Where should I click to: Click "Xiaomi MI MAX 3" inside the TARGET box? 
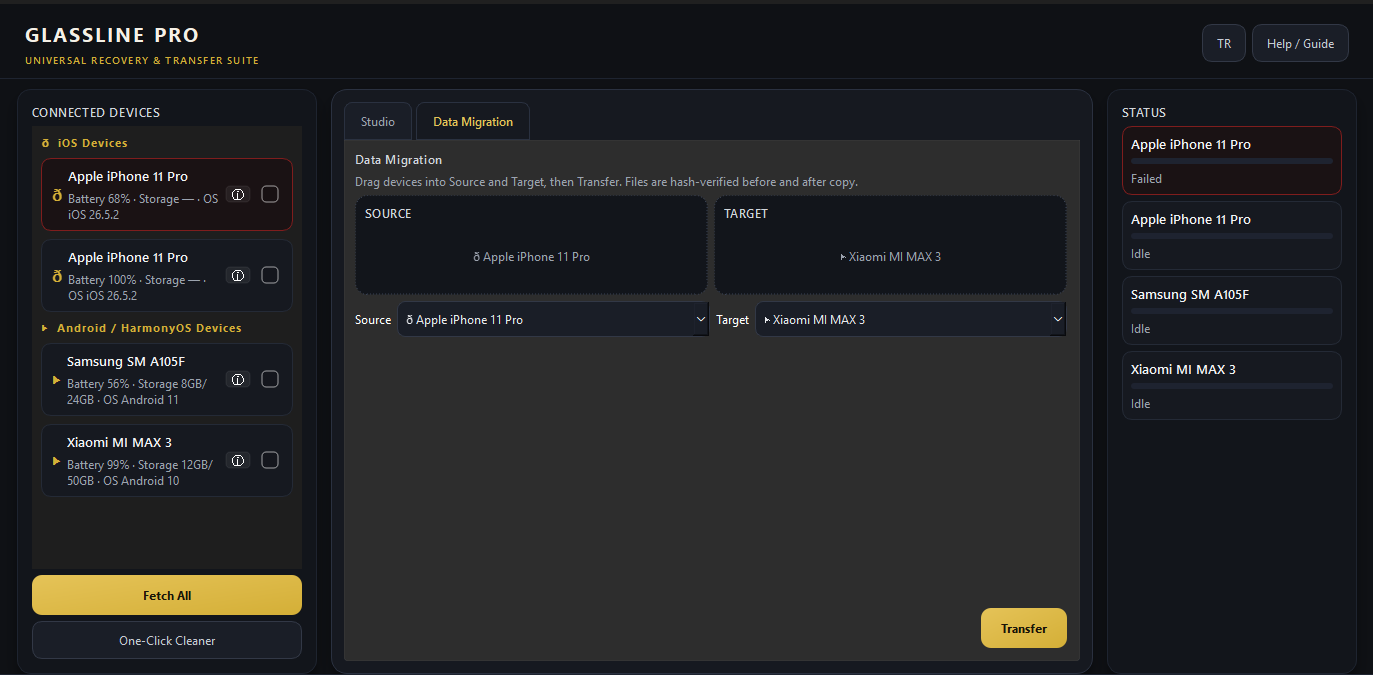point(890,257)
